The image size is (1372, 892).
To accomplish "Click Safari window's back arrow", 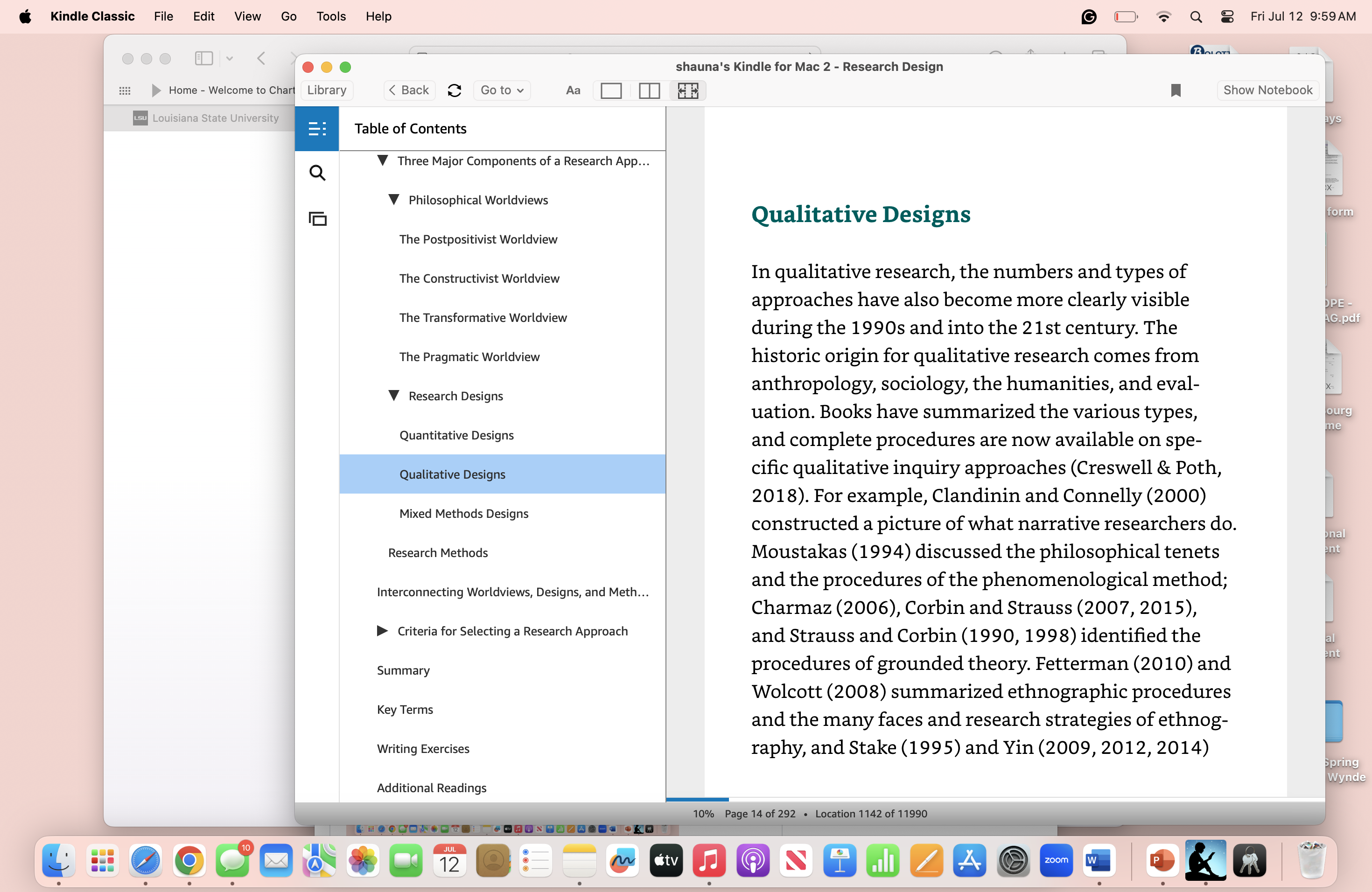I will [261, 58].
